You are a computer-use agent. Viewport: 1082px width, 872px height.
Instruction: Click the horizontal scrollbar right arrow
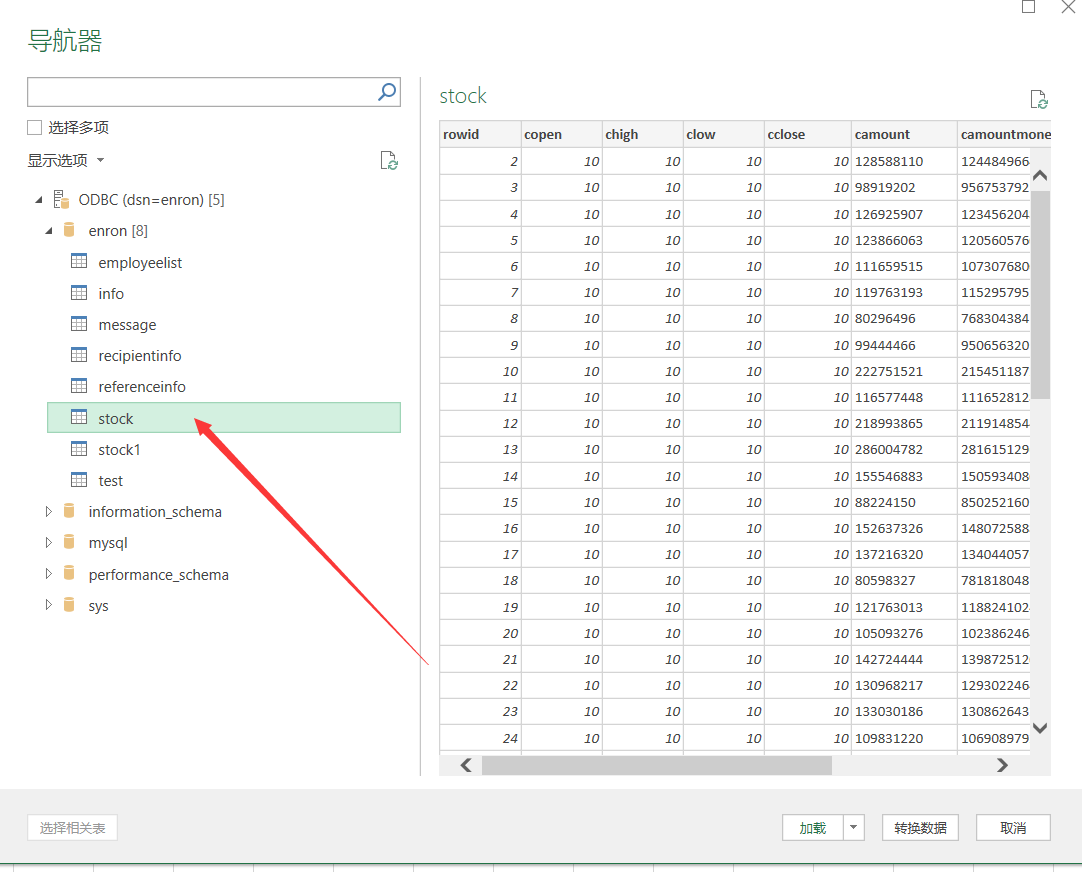pyautogui.click(x=1002, y=765)
